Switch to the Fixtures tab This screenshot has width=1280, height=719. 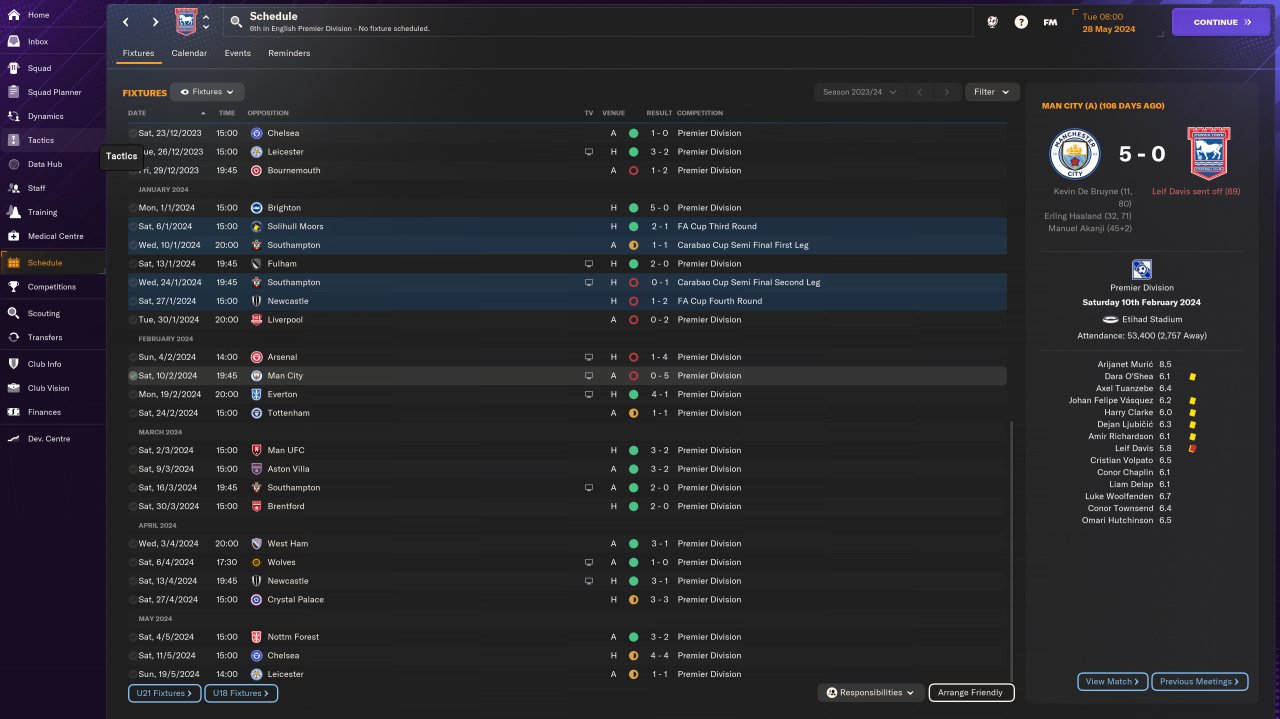pos(139,53)
